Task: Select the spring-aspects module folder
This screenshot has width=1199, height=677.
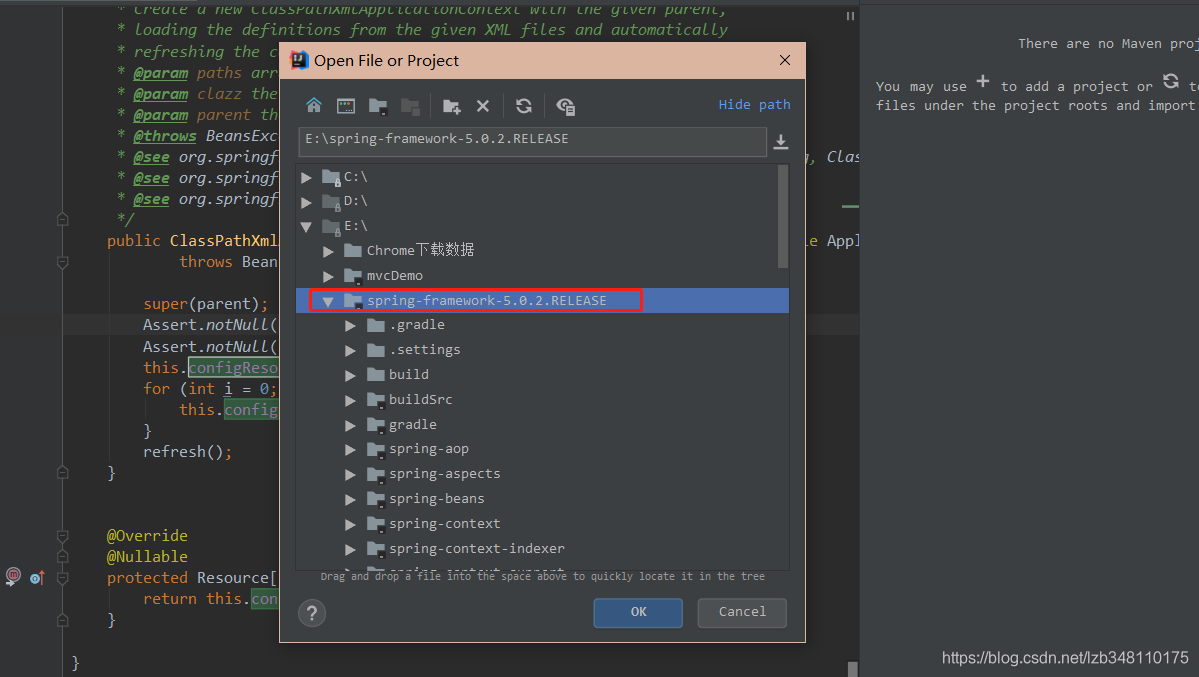Action: [x=542, y=474]
